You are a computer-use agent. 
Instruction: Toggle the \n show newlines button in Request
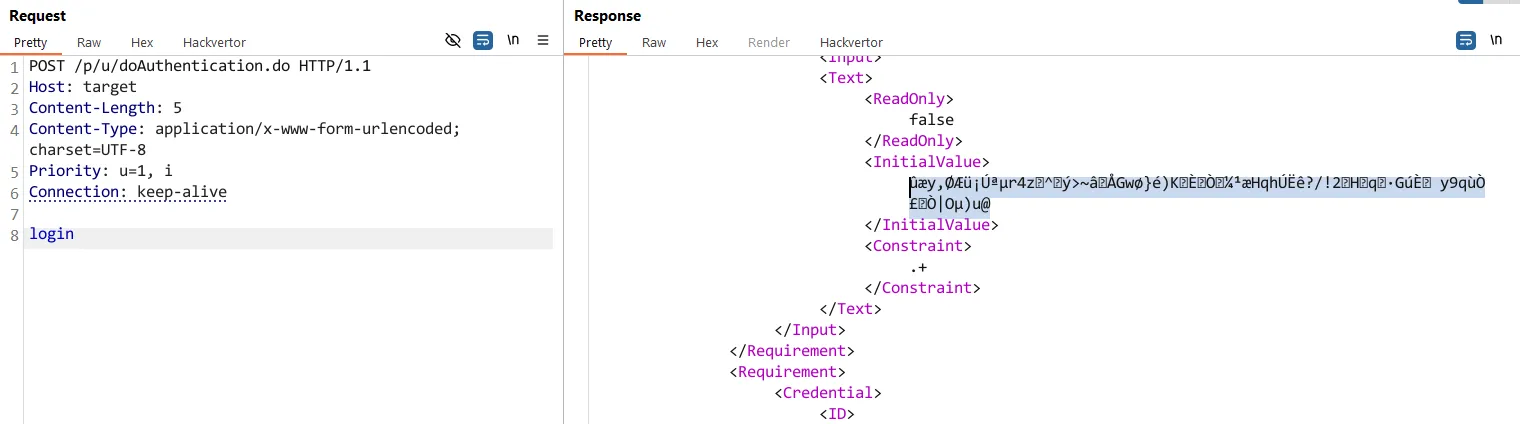pos(513,40)
